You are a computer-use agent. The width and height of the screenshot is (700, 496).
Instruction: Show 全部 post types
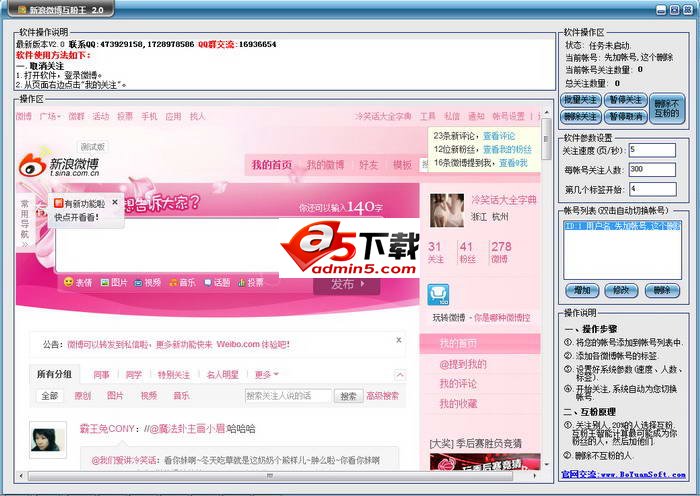click(x=50, y=396)
